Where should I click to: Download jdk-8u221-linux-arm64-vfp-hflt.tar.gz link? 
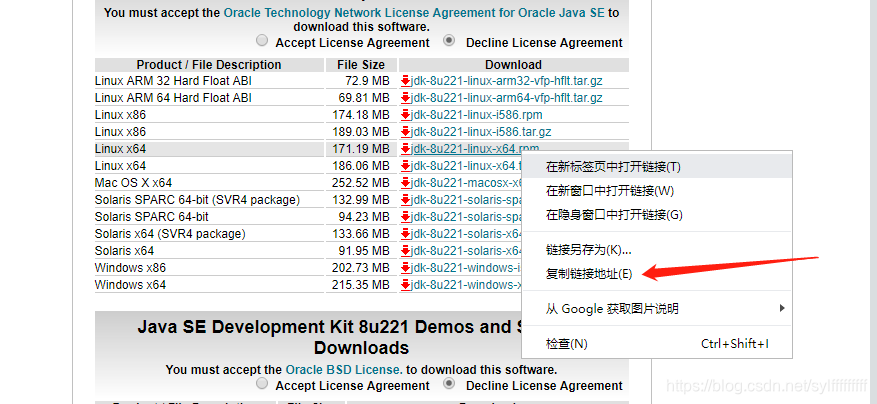(507, 98)
